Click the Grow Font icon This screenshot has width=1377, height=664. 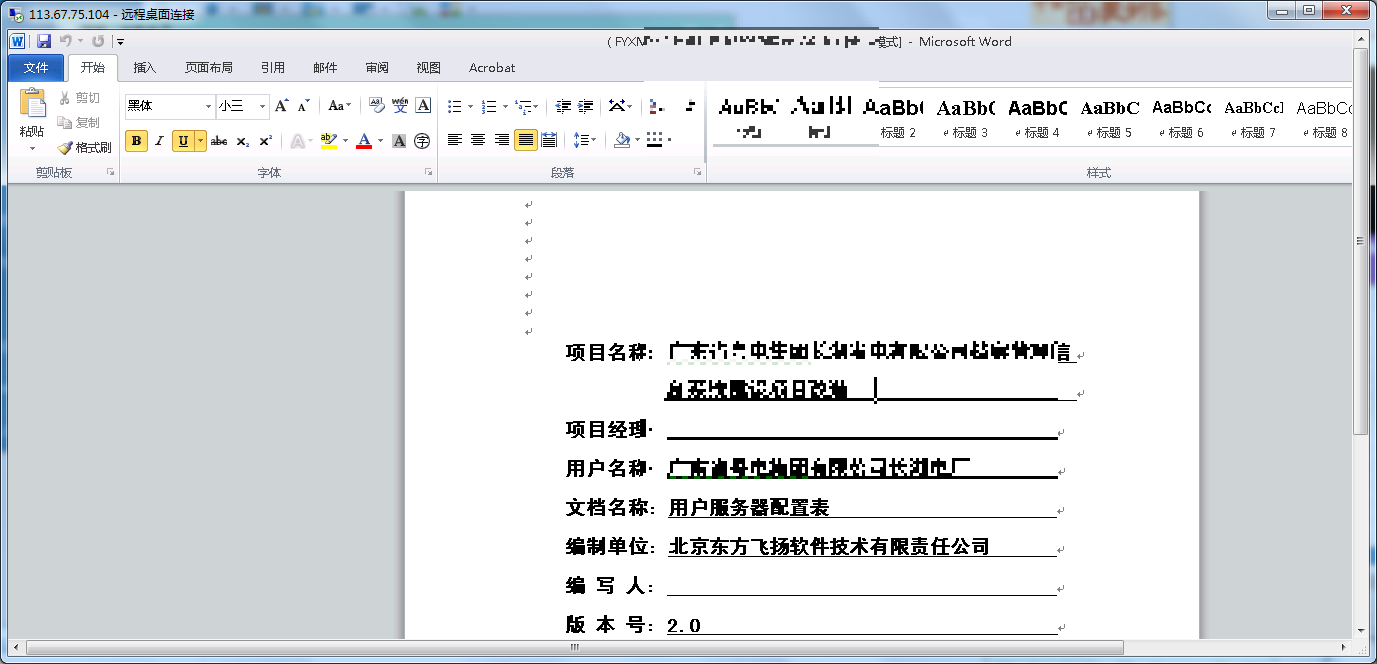coord(282,106)
